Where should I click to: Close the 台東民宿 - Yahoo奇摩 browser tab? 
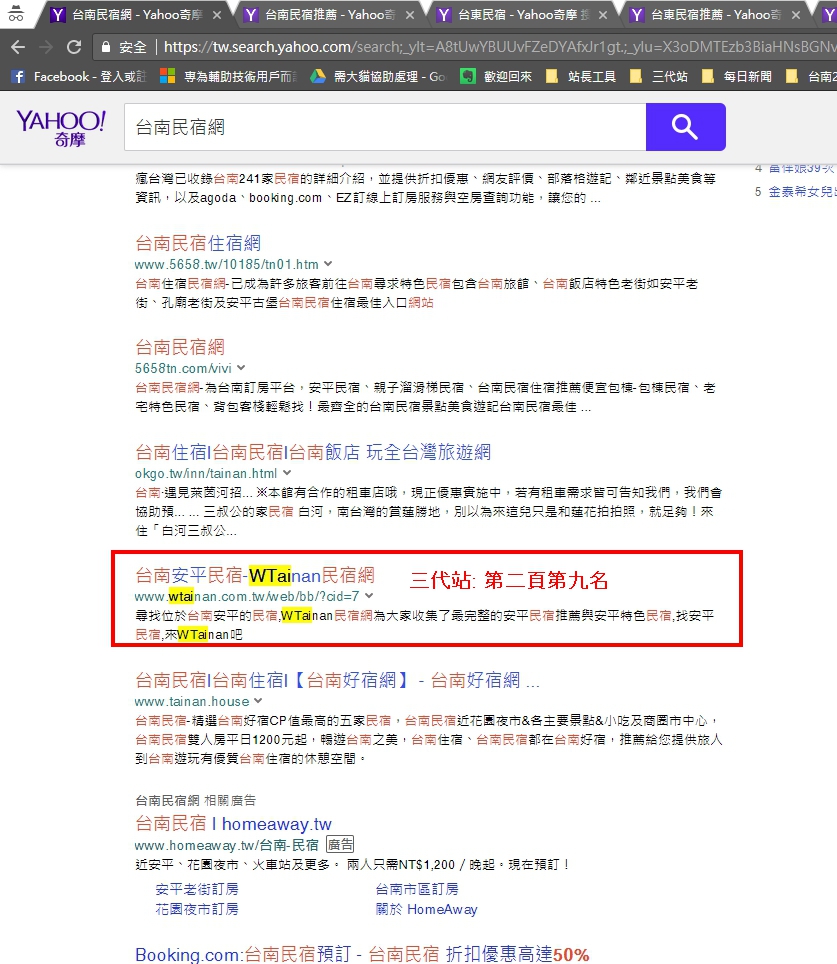pos(603,15)
